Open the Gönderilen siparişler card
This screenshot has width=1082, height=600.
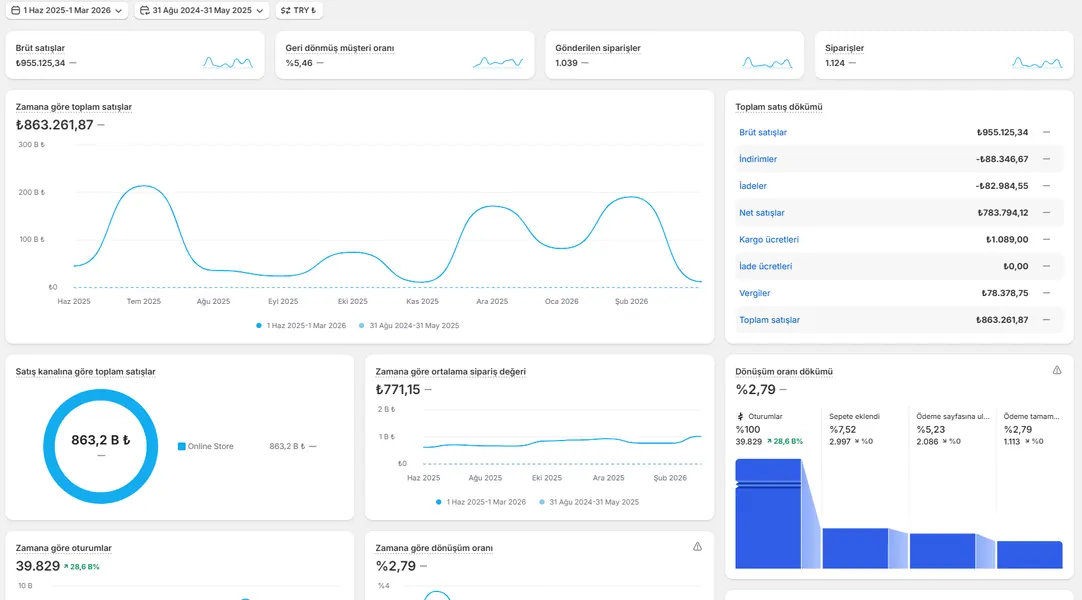(674, 55)
